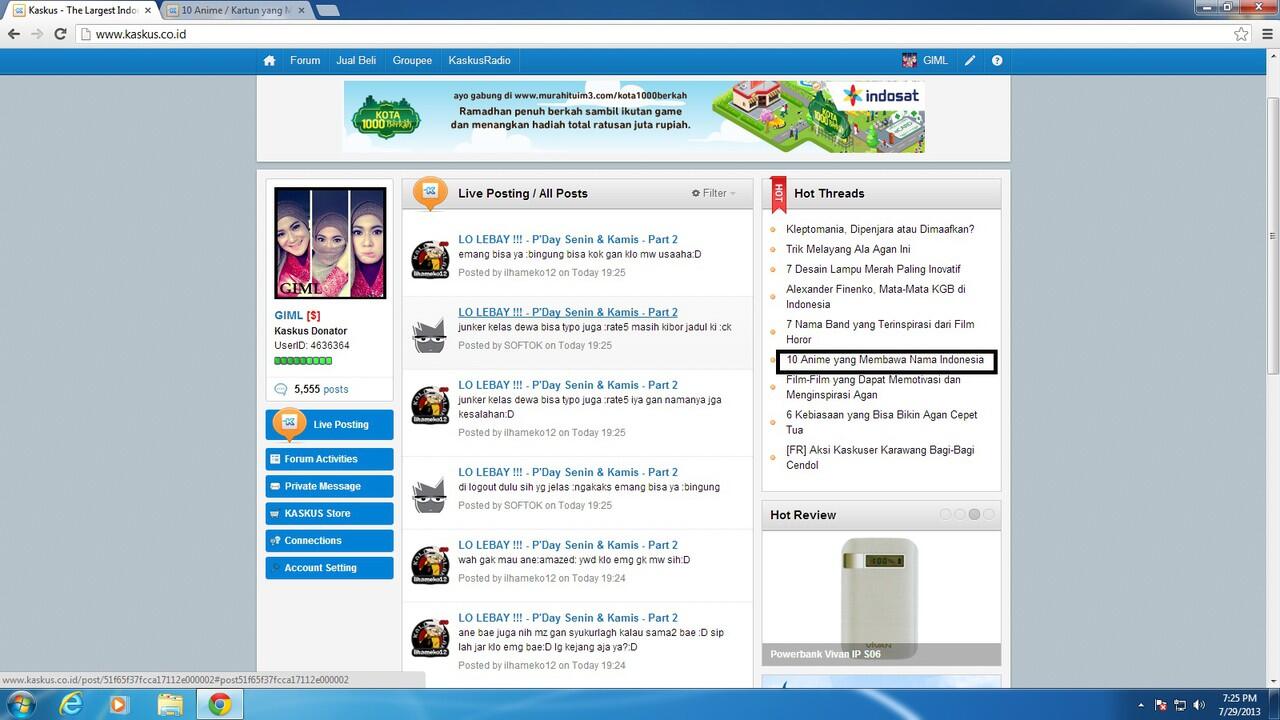Viewport: 1280px width, 720px height.
Task: Select the third Hot Review carousel dot
Action: coord(974,514)
